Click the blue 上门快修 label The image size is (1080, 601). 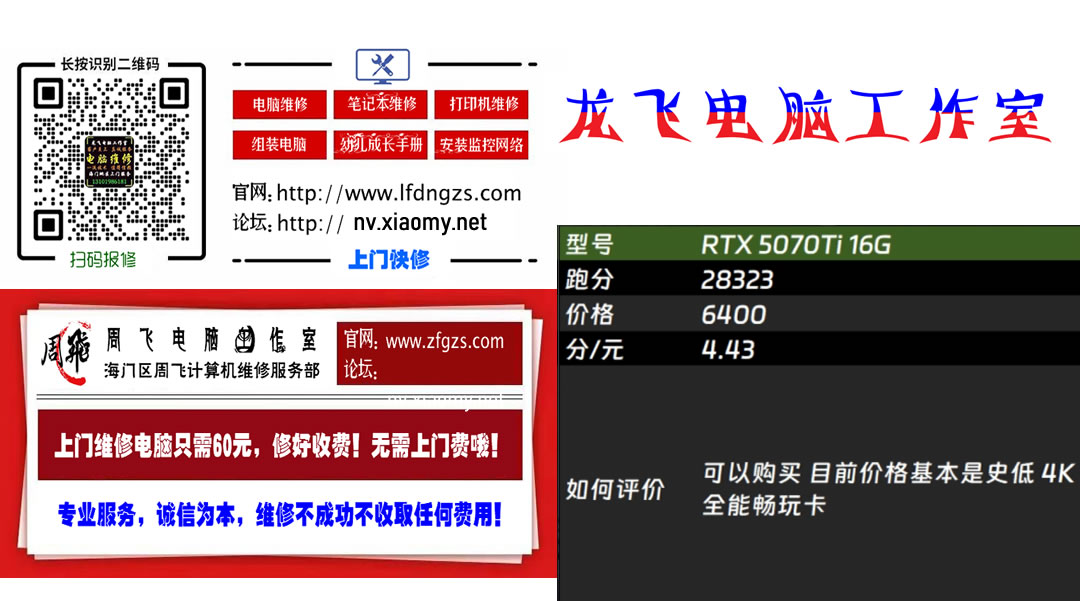point(390,258)
